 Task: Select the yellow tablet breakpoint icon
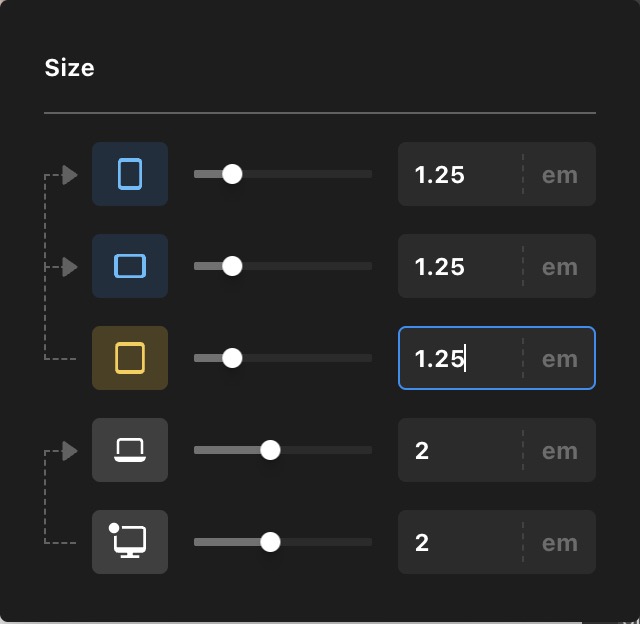click(130, 358)
